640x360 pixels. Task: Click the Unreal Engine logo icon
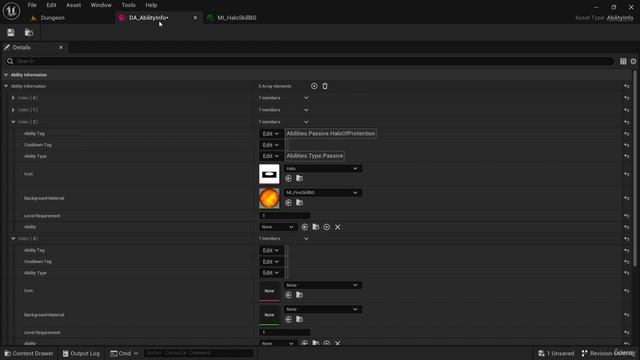pos(11,11)
